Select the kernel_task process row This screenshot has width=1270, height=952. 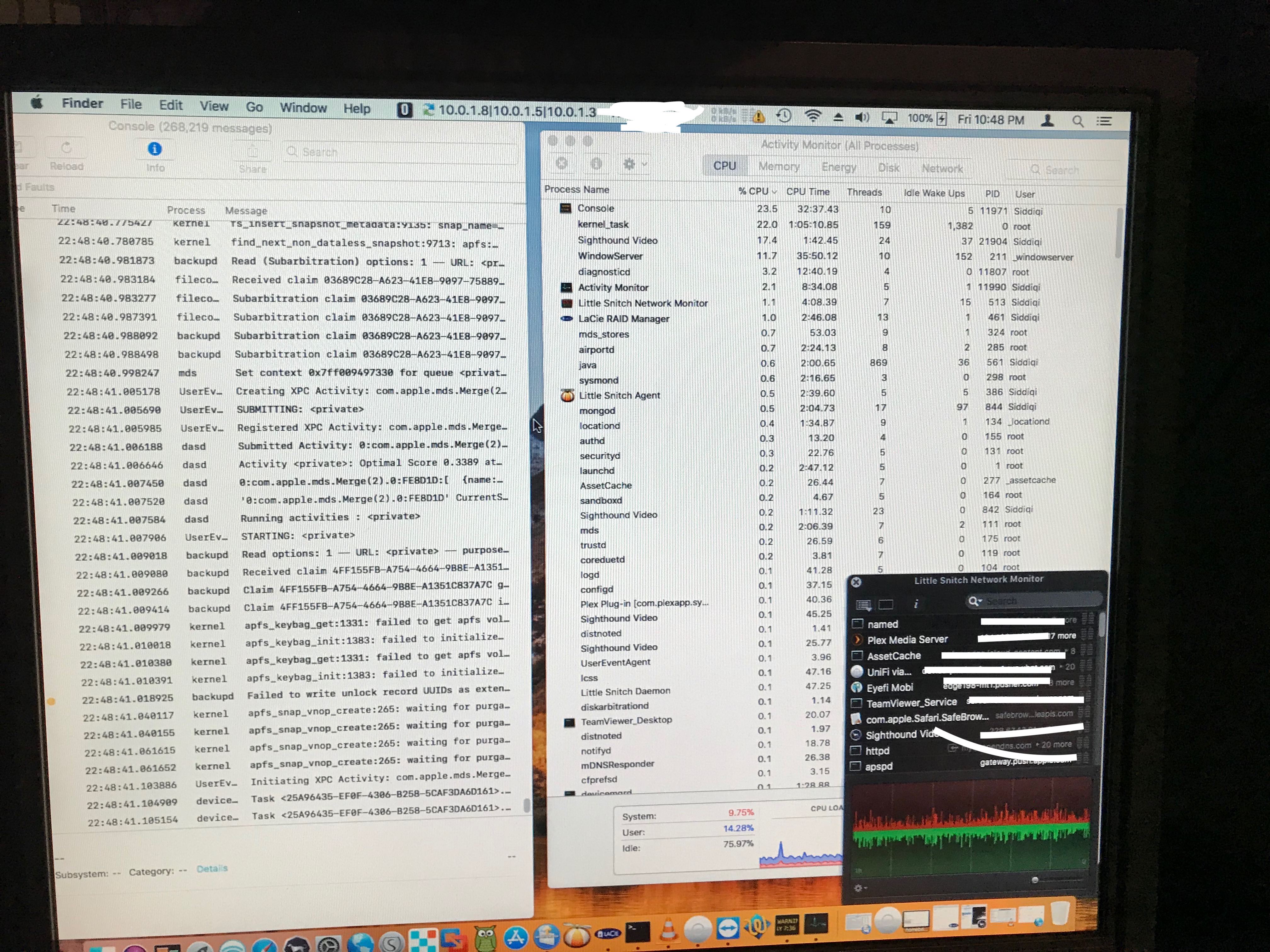coord(830,225)
